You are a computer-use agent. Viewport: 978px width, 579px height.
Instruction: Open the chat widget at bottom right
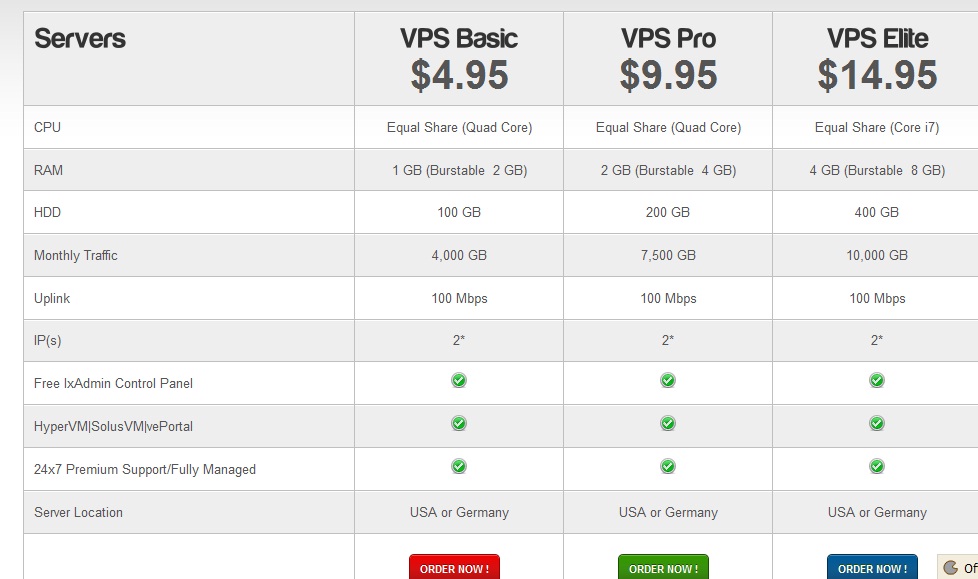[x=958, y=567]
